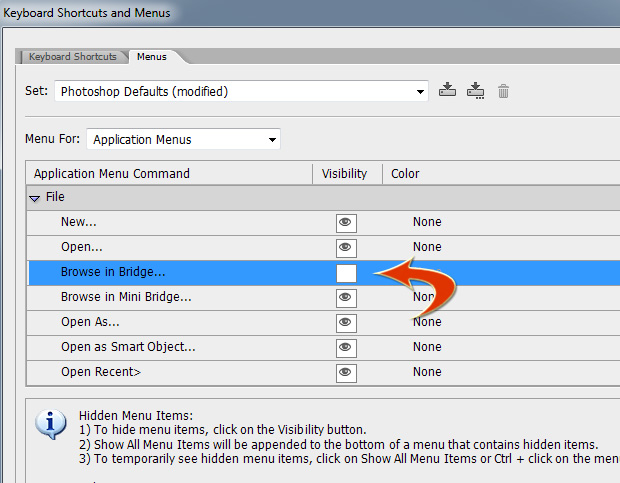Collapse the File menu group
Screen dimensions: 620x483
34,198
